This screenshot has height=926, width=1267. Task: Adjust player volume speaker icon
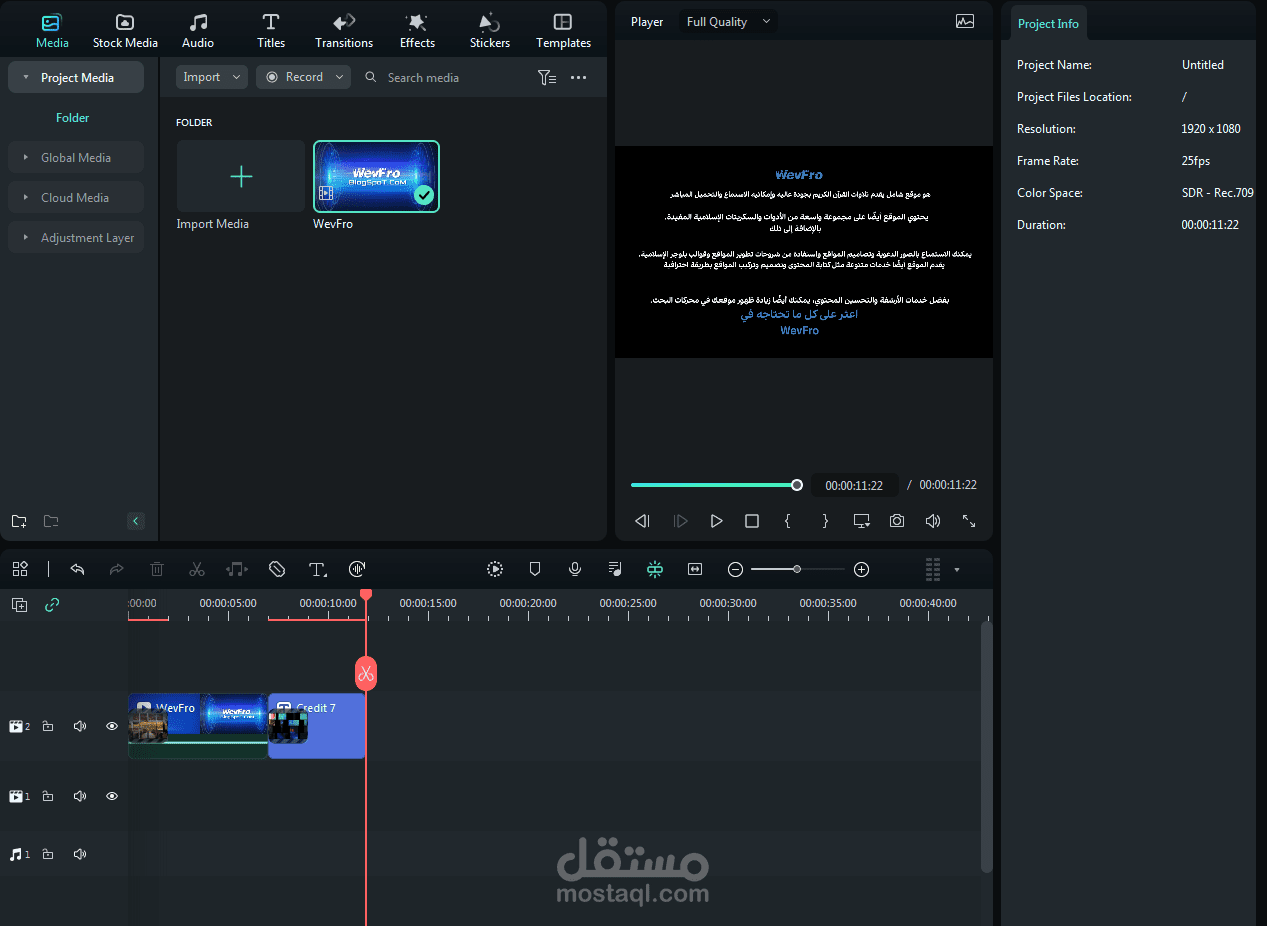(933, 521)
